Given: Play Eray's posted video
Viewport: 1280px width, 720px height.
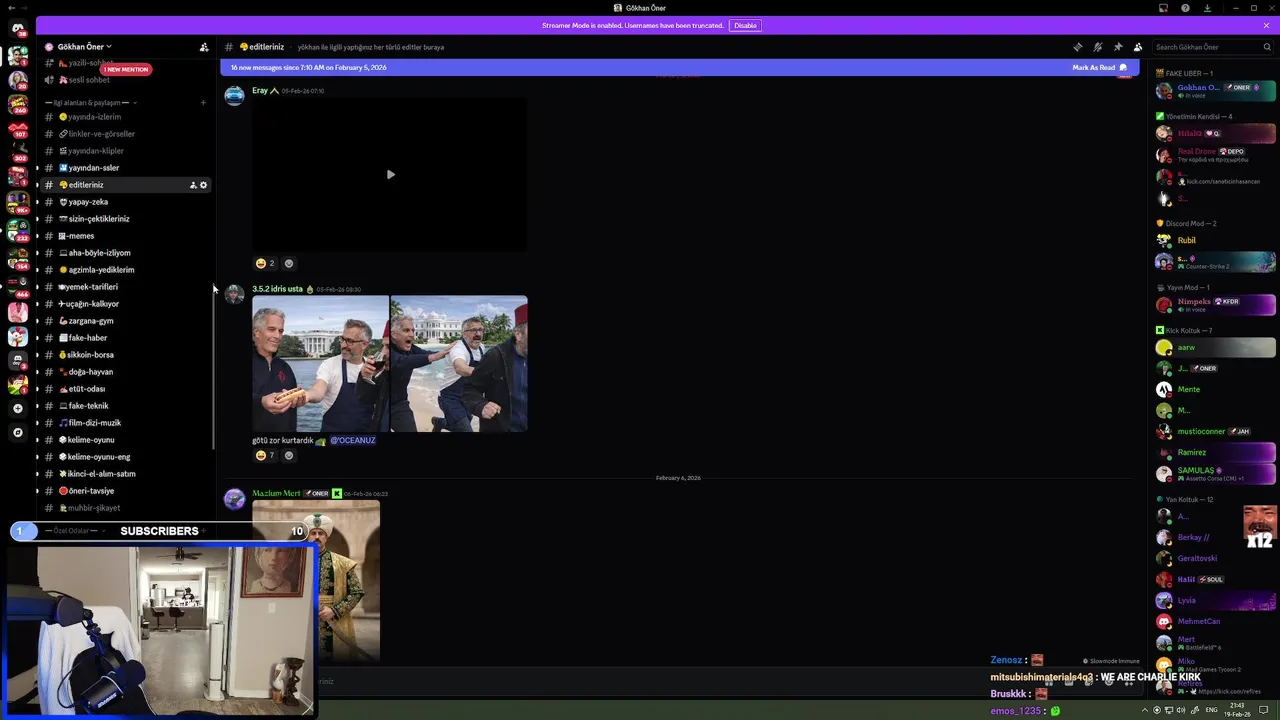Looking at the screenshot, I should (x=390, y=174).
